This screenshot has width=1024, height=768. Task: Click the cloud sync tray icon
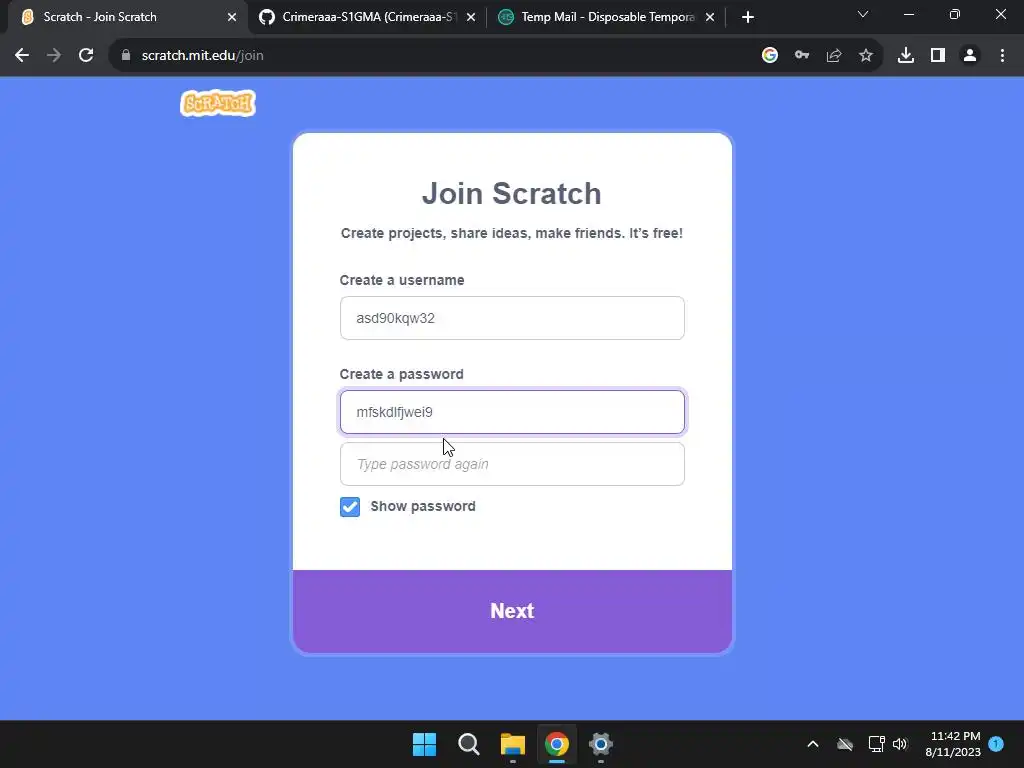[x=845, y=744]
